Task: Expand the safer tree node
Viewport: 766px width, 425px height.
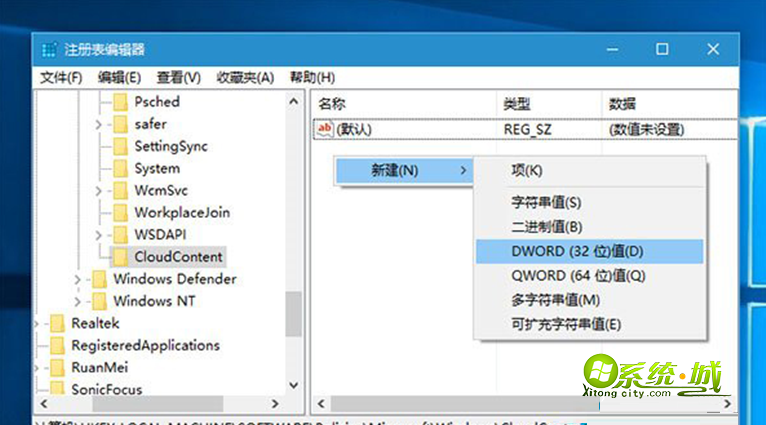Action: pyautogui.click(x=98, y=125)
